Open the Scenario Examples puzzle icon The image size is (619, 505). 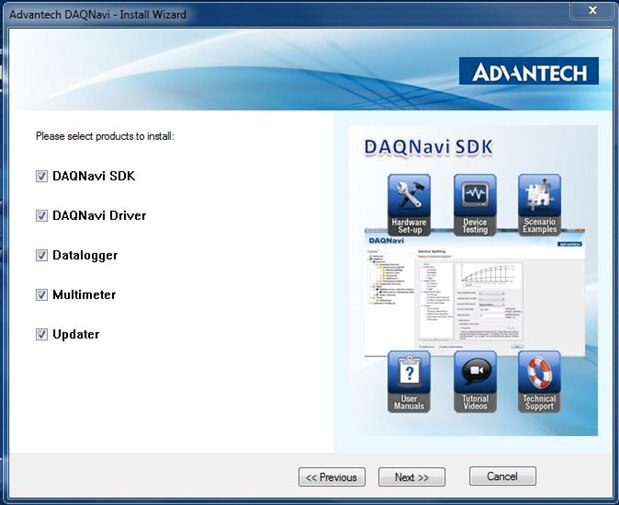pyautogui.click(x=539, y=204)
